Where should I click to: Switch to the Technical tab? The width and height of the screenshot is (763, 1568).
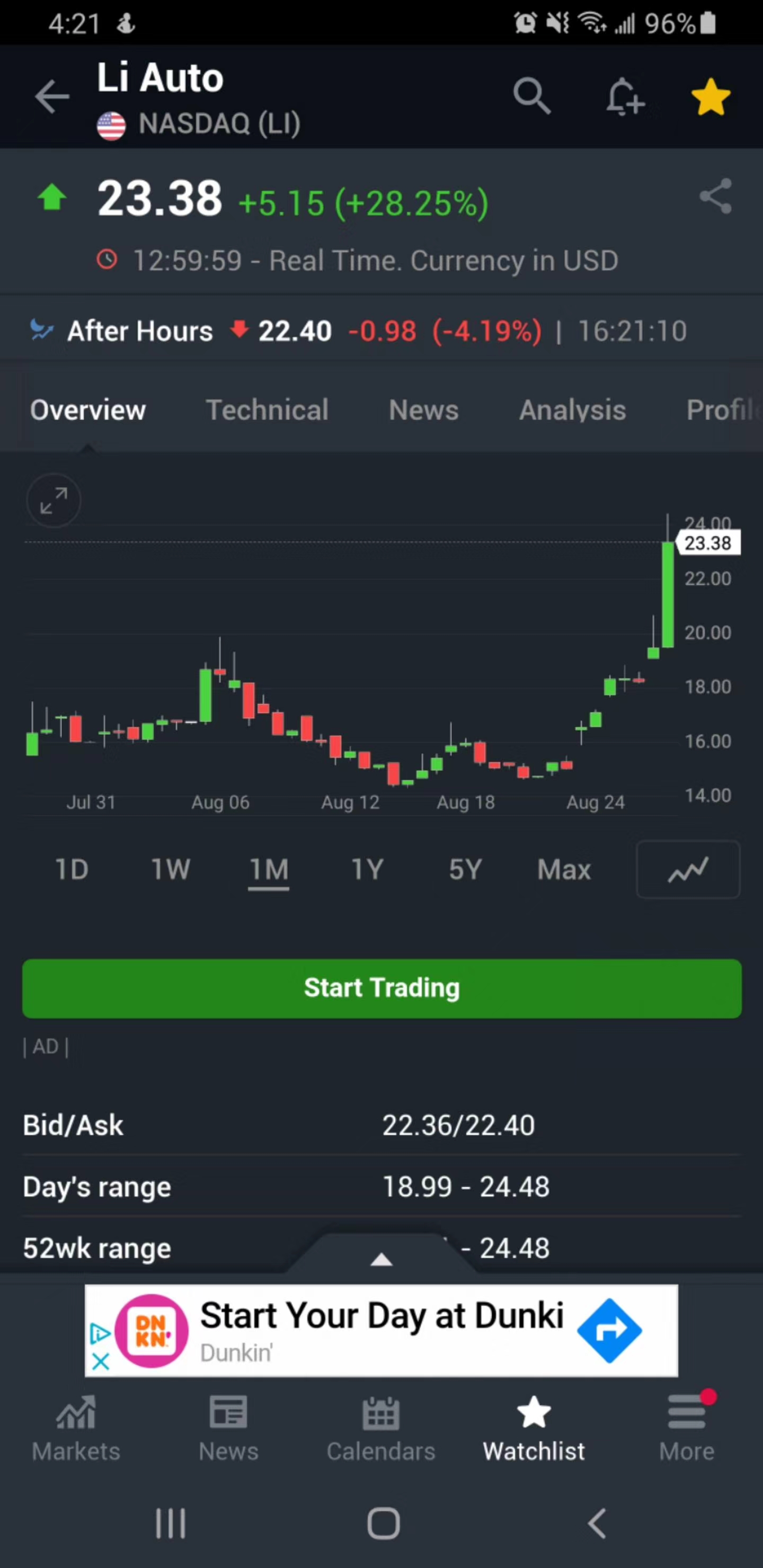(268, 409)
